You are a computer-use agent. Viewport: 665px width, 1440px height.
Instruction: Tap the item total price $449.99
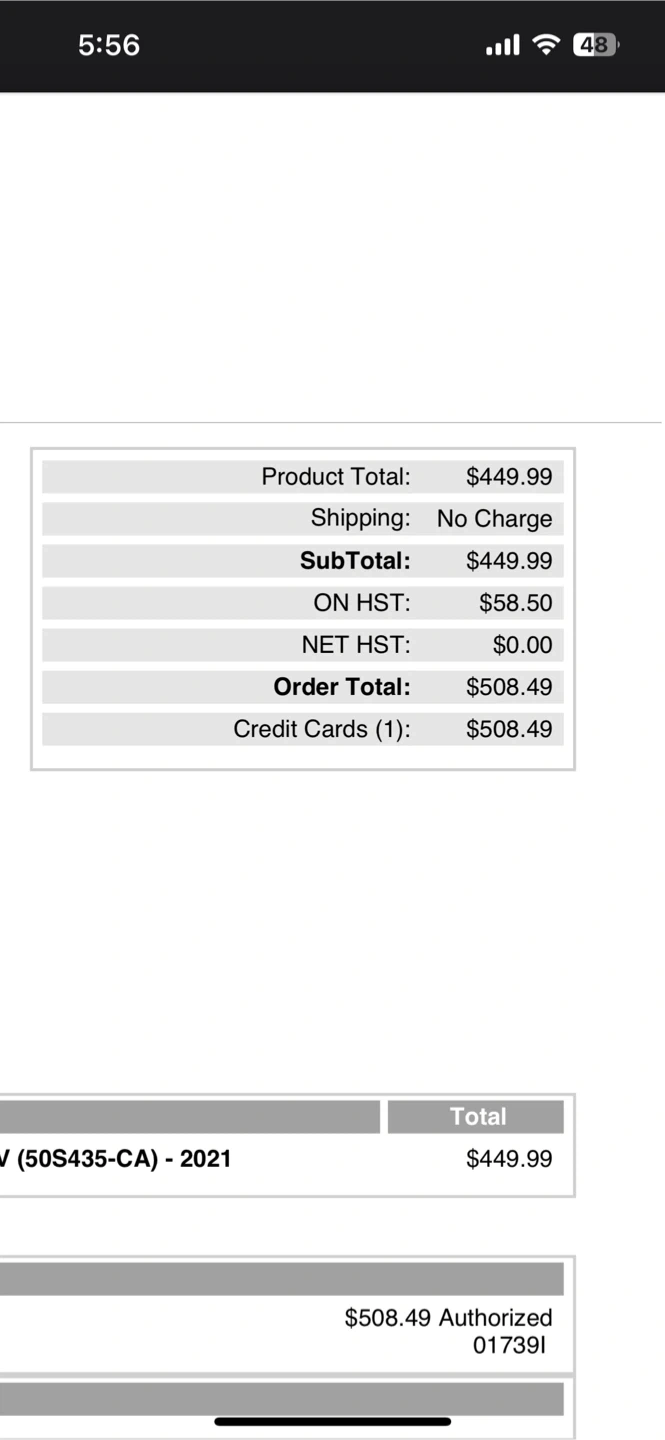click(x=508, y=1159)
